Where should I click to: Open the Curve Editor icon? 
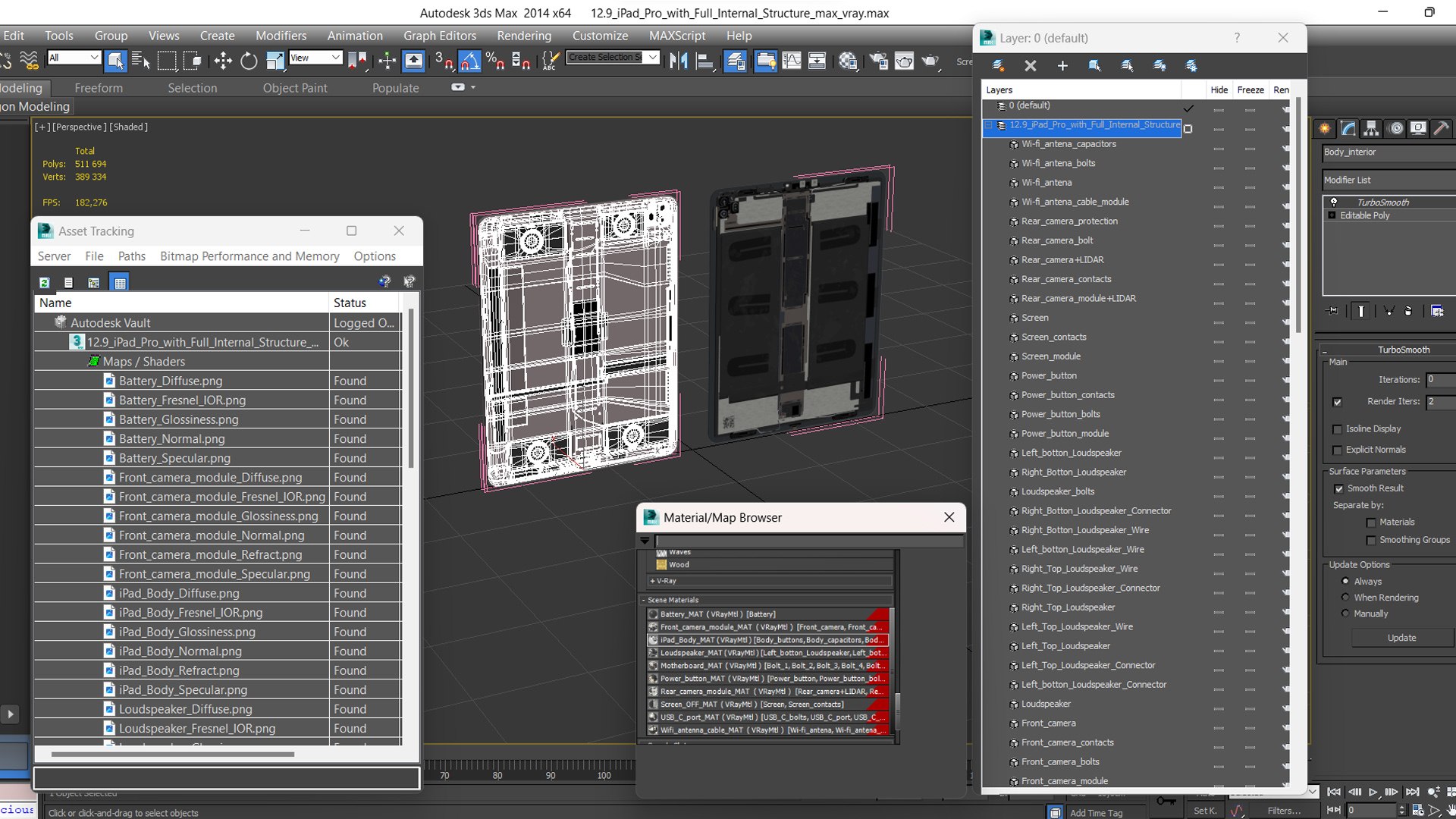click(x=792, y=61)
